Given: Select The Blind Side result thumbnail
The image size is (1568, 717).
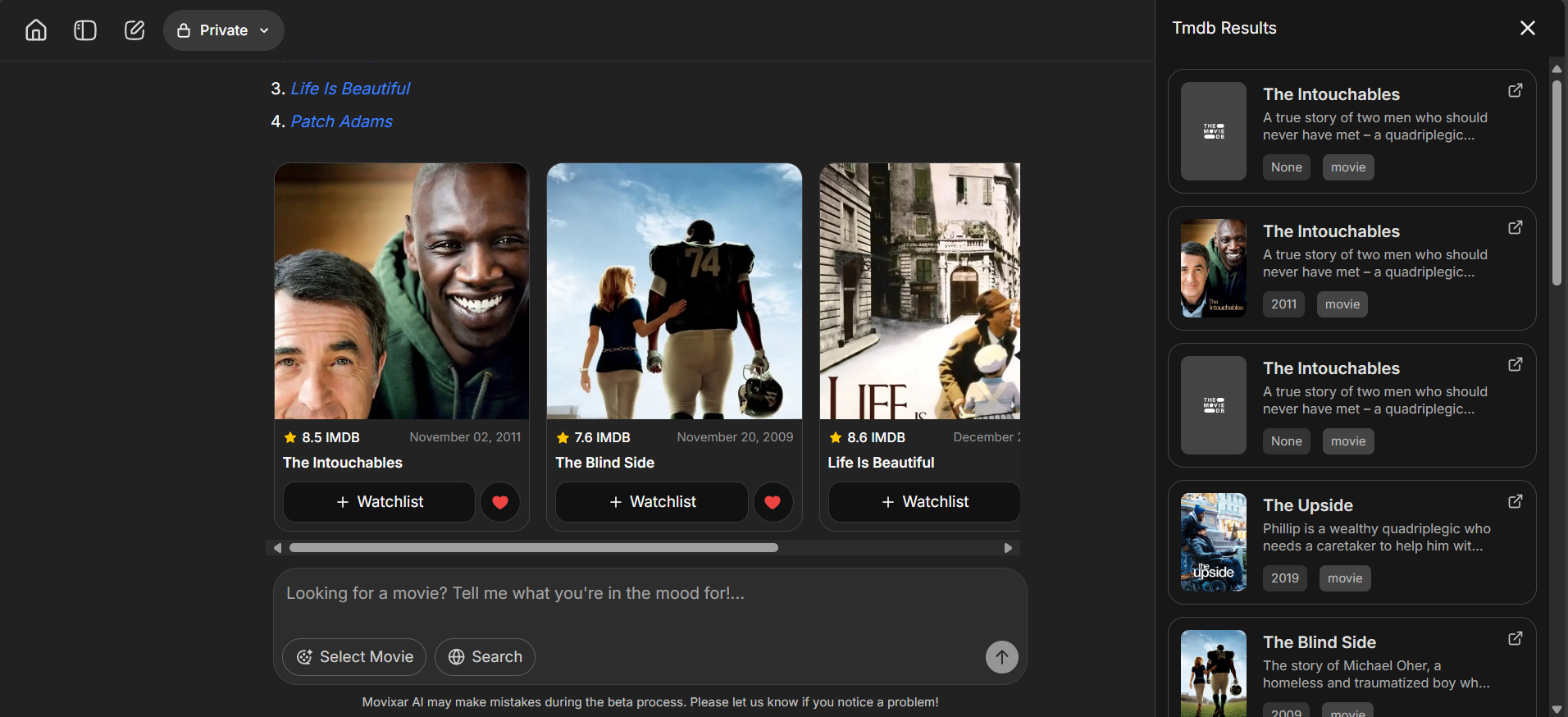Looking at the screenshot, I should pos(1214,674).
